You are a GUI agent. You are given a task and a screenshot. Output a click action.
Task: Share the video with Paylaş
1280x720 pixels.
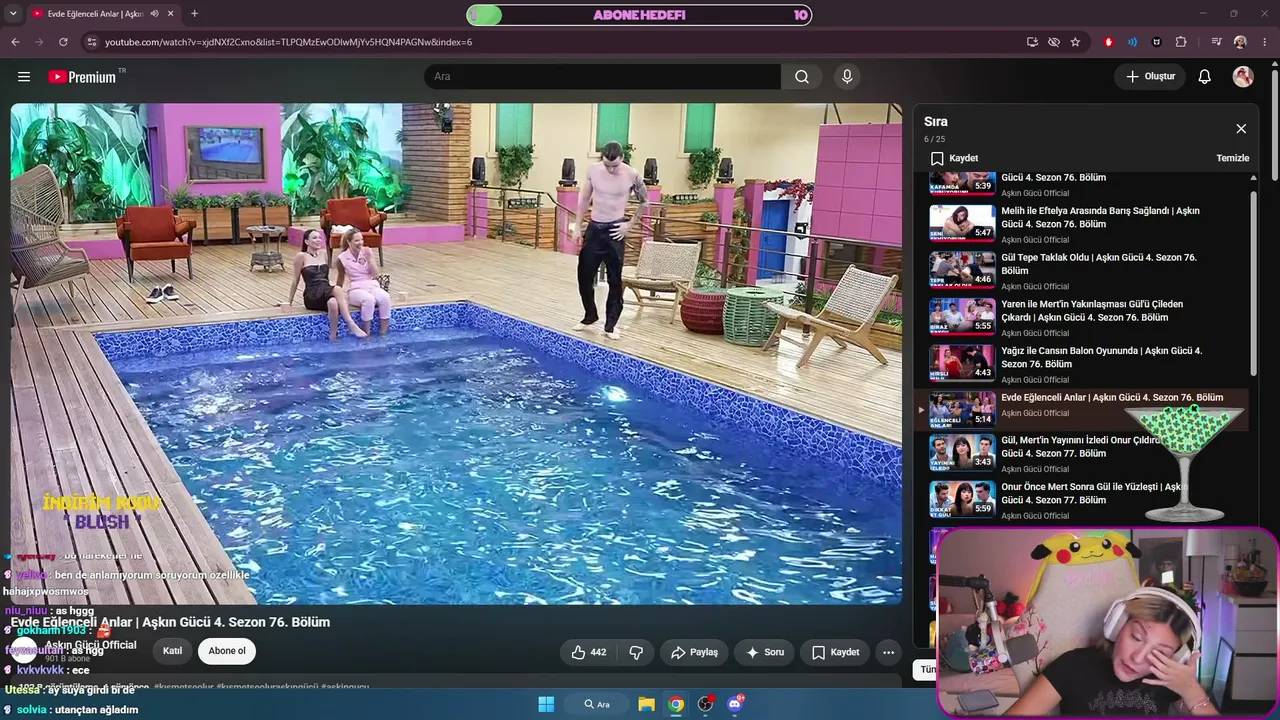coord(694,652)
